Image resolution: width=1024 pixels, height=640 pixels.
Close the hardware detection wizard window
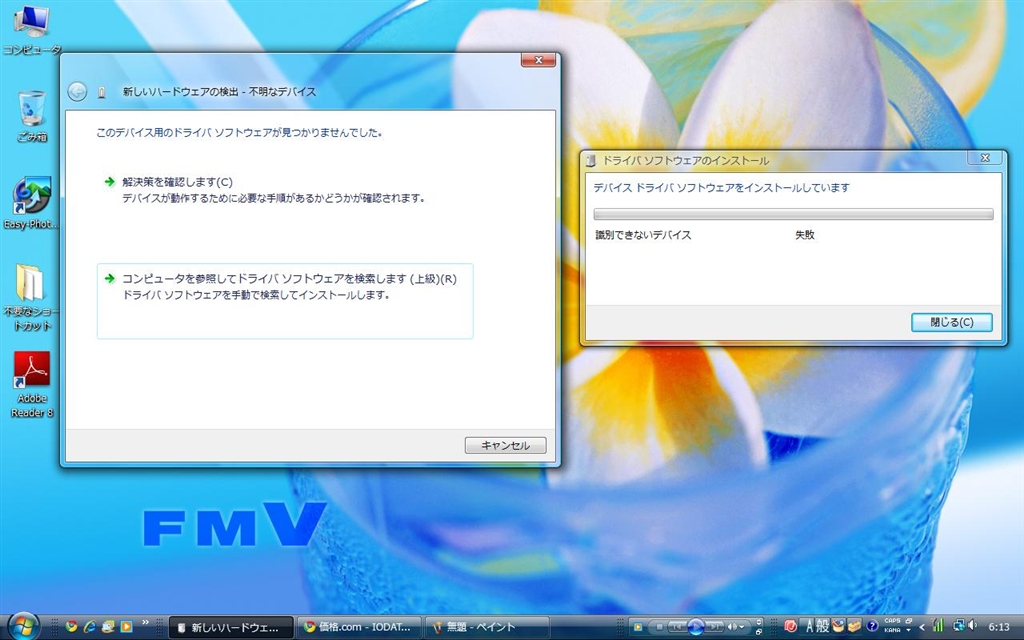538,60
